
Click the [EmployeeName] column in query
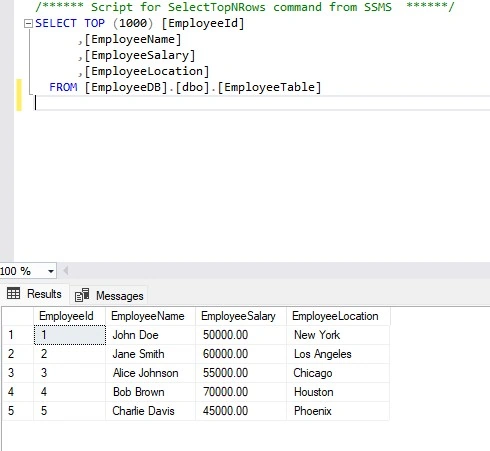click(133, 39)
